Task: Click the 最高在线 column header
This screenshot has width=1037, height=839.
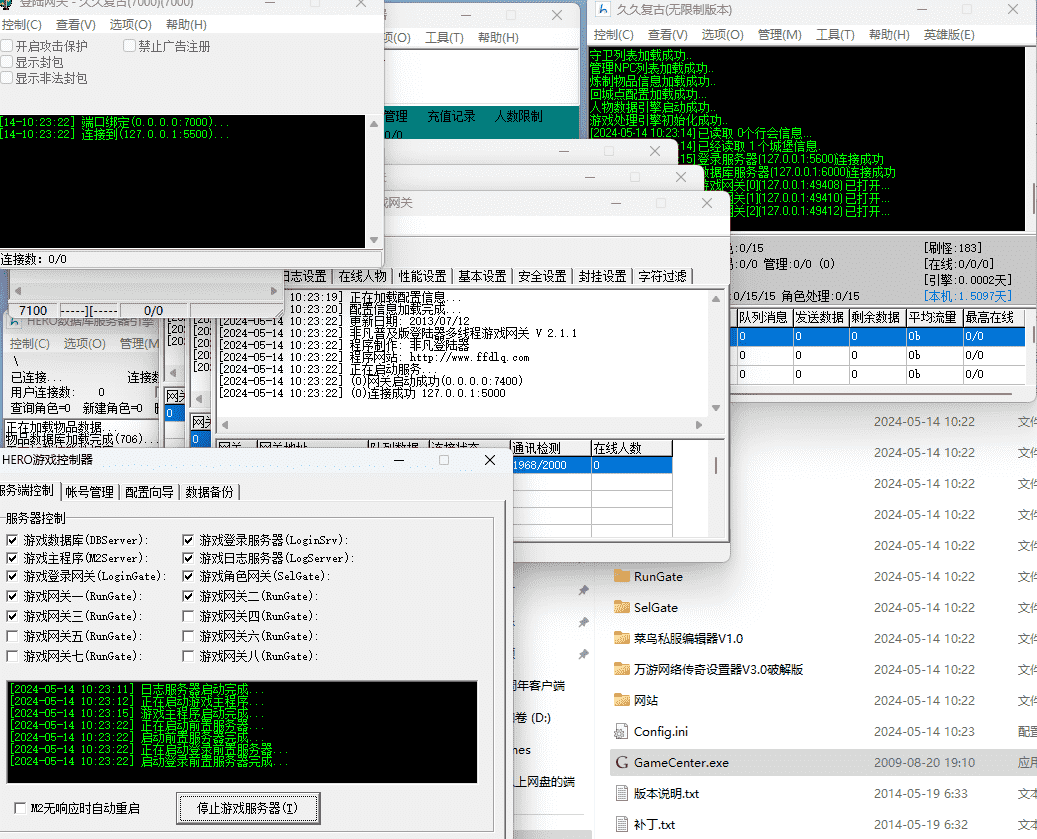Action: [991, 317]
